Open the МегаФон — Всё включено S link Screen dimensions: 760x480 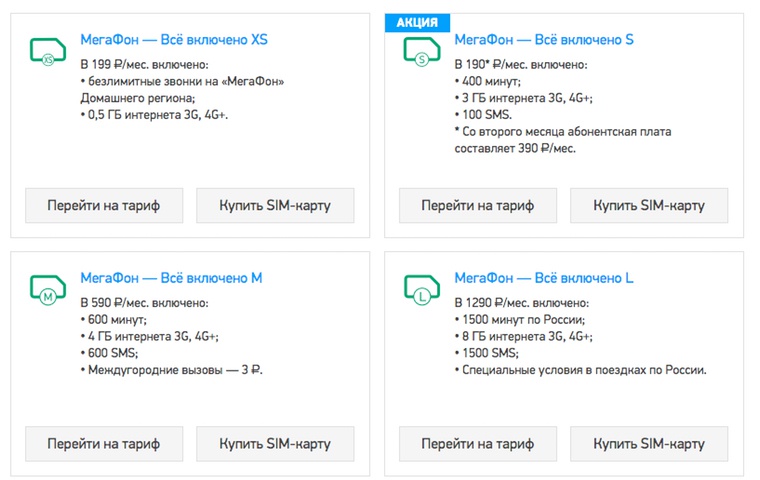[x=544, y=39]
